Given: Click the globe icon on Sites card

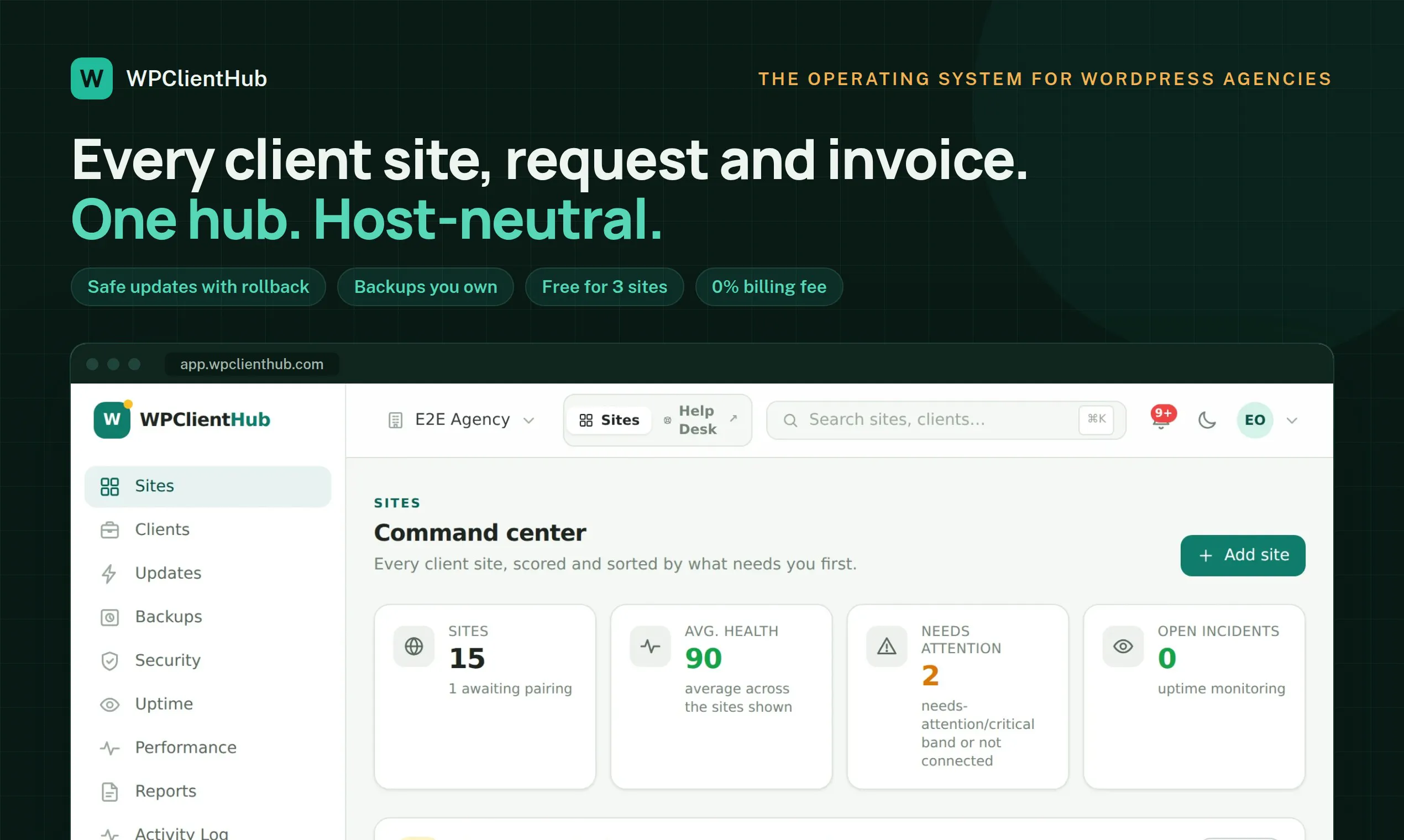Looking at the screenshot, I should [x=414, y=646].
